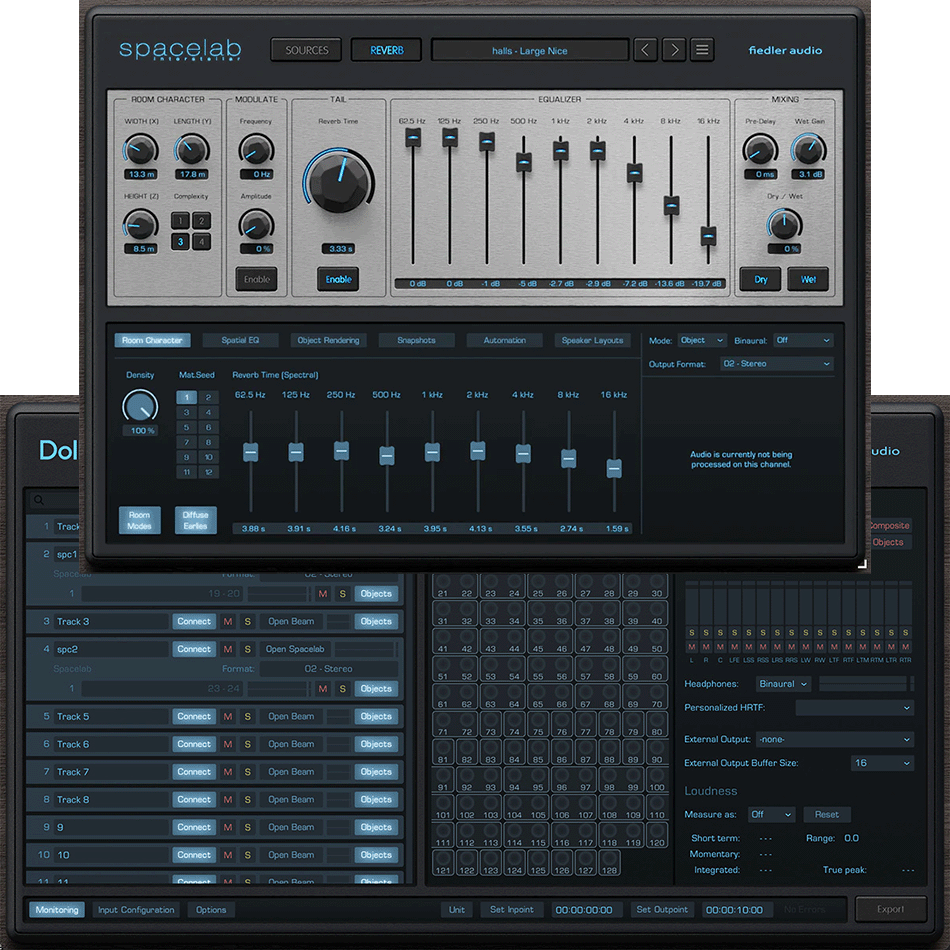950x950 pixels.
Task: Open Headphones dropdown set to Binaural
Action: (x=783, y=684)
